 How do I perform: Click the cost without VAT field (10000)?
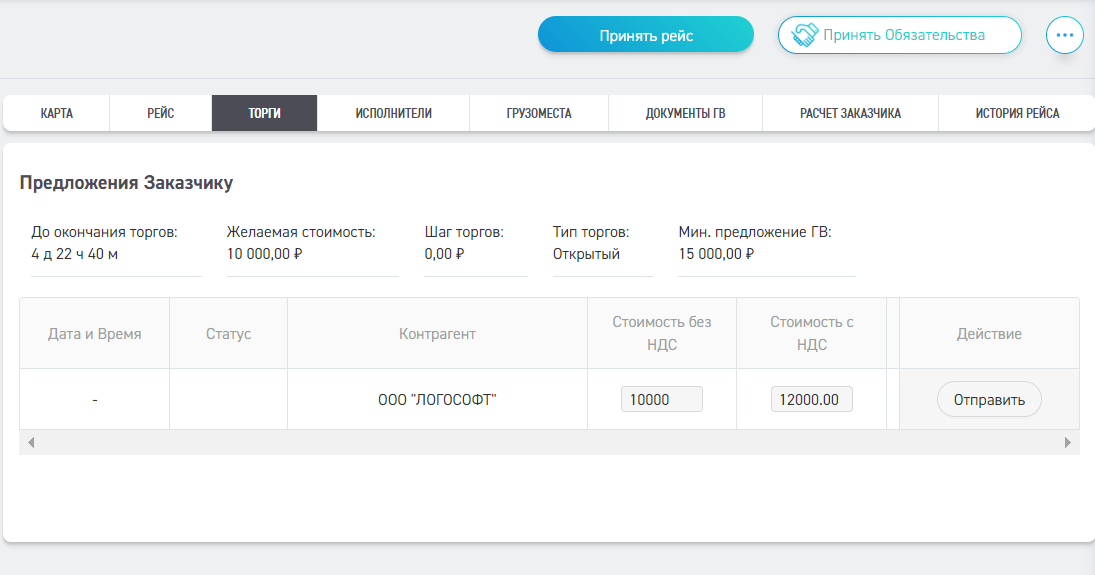pos(661,400)
